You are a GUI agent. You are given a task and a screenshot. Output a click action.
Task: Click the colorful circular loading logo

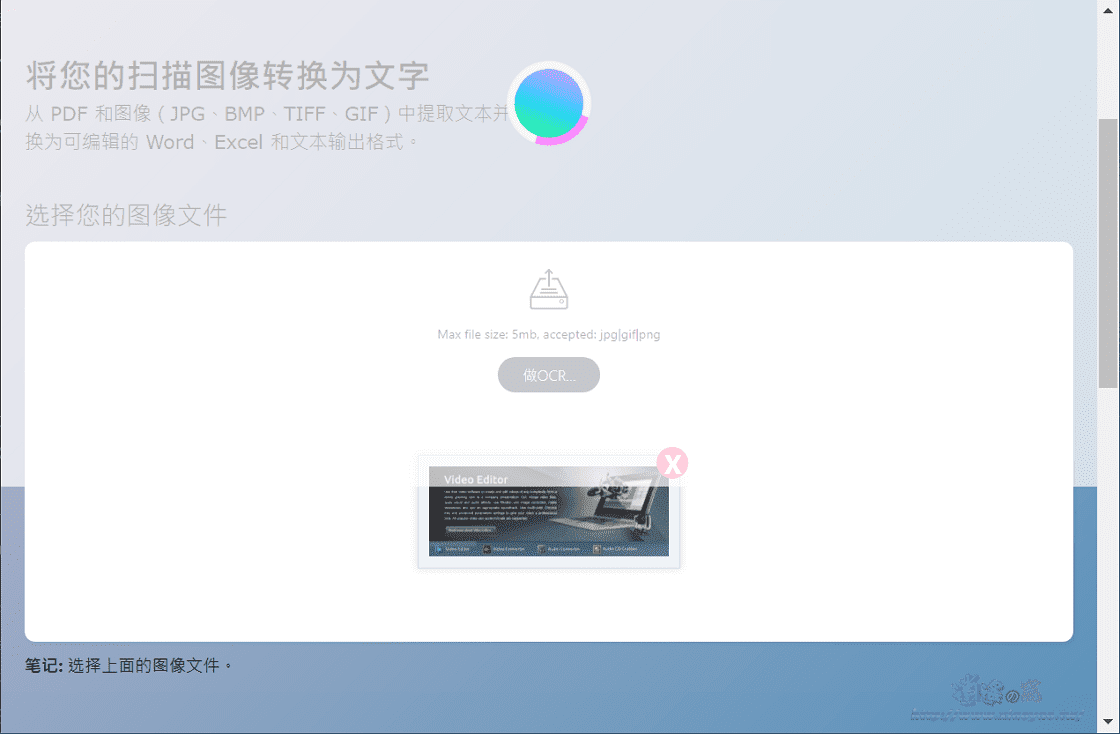coord(549,105)
